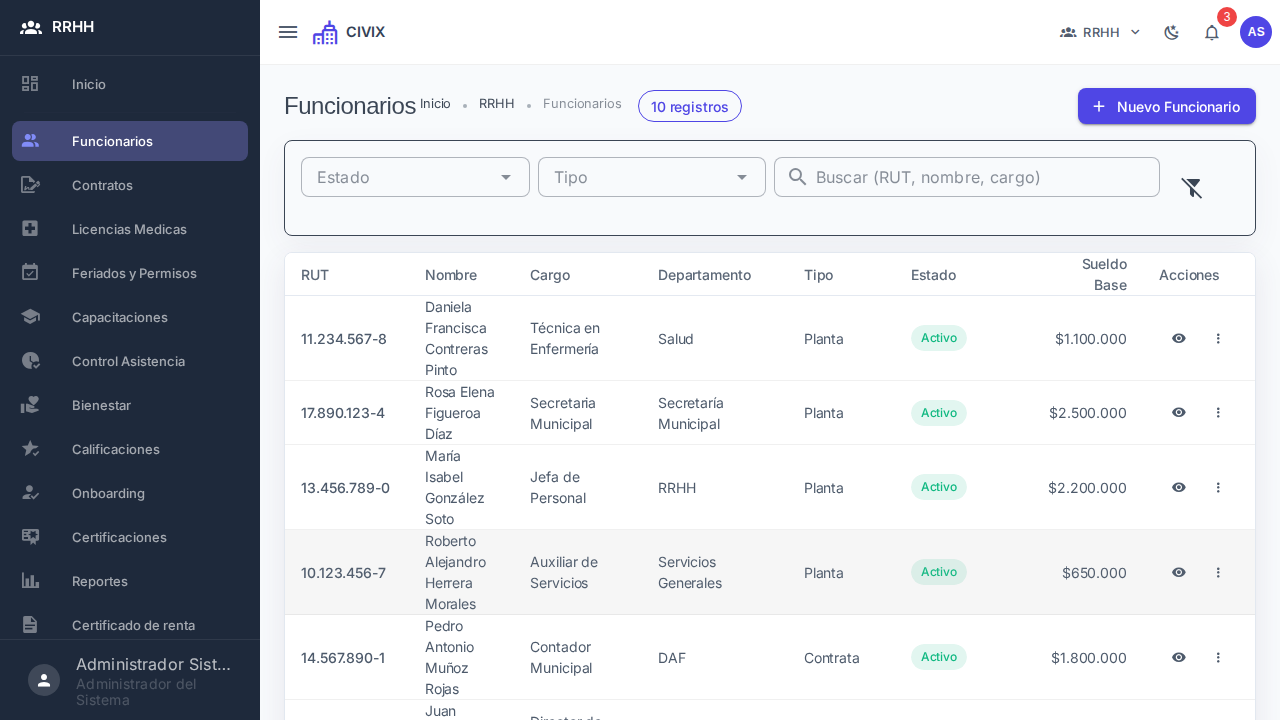Open Licencias Medicas in the sidebar

(130, 229)
